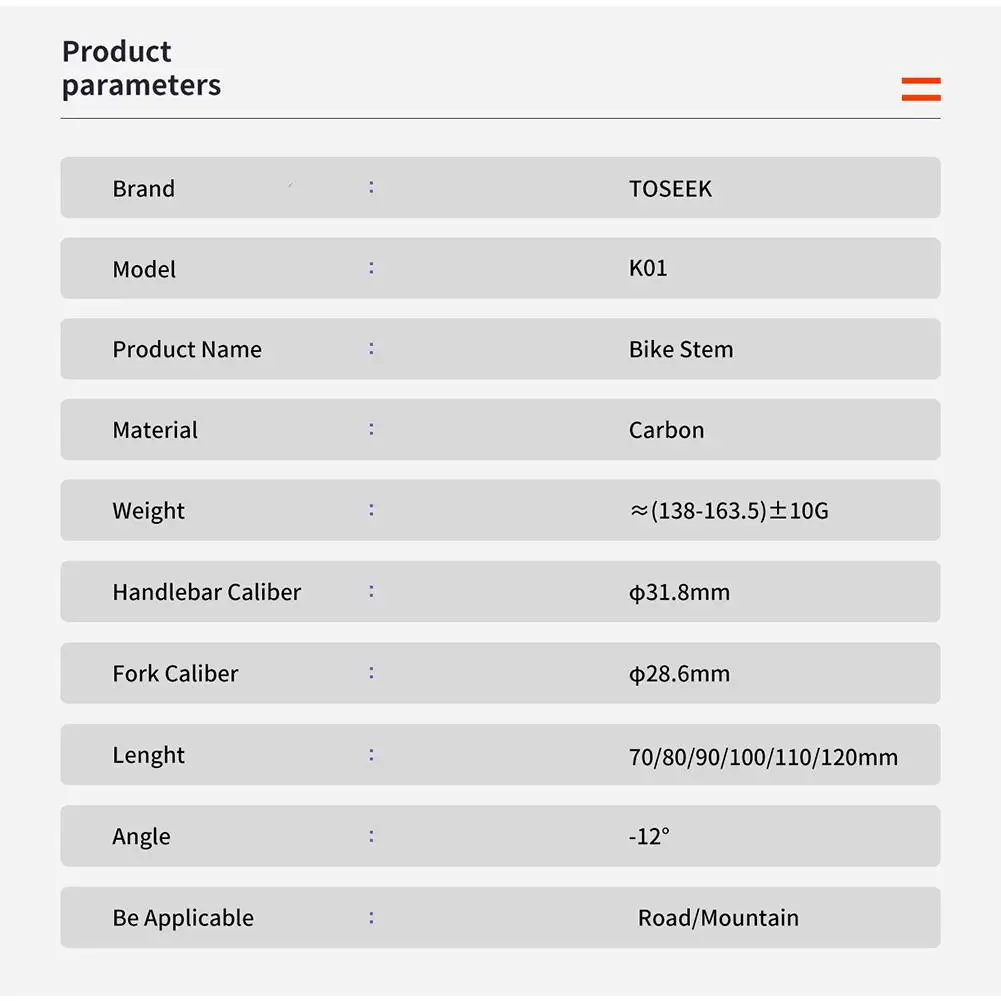Click the 70/80/90/100/110/120mm length value

pyautogui.click(x=763, y=757)
